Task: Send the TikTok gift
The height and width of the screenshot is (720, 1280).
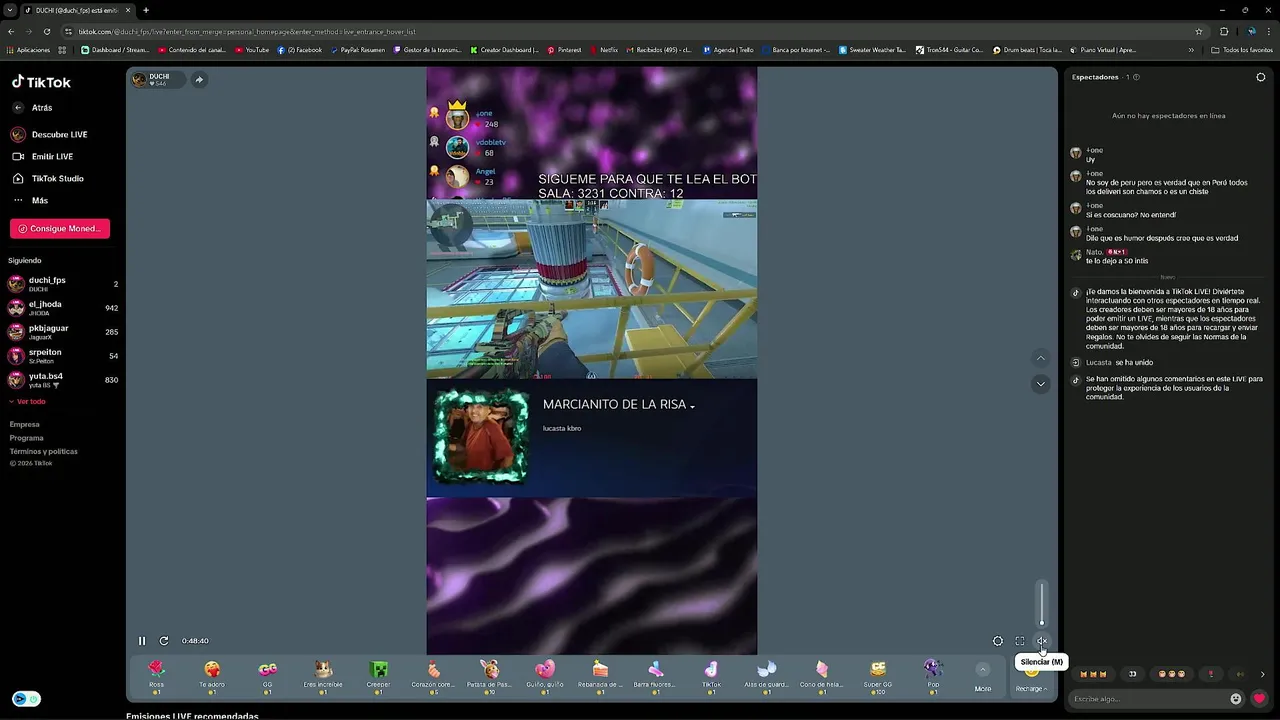Action: (711, 676)
